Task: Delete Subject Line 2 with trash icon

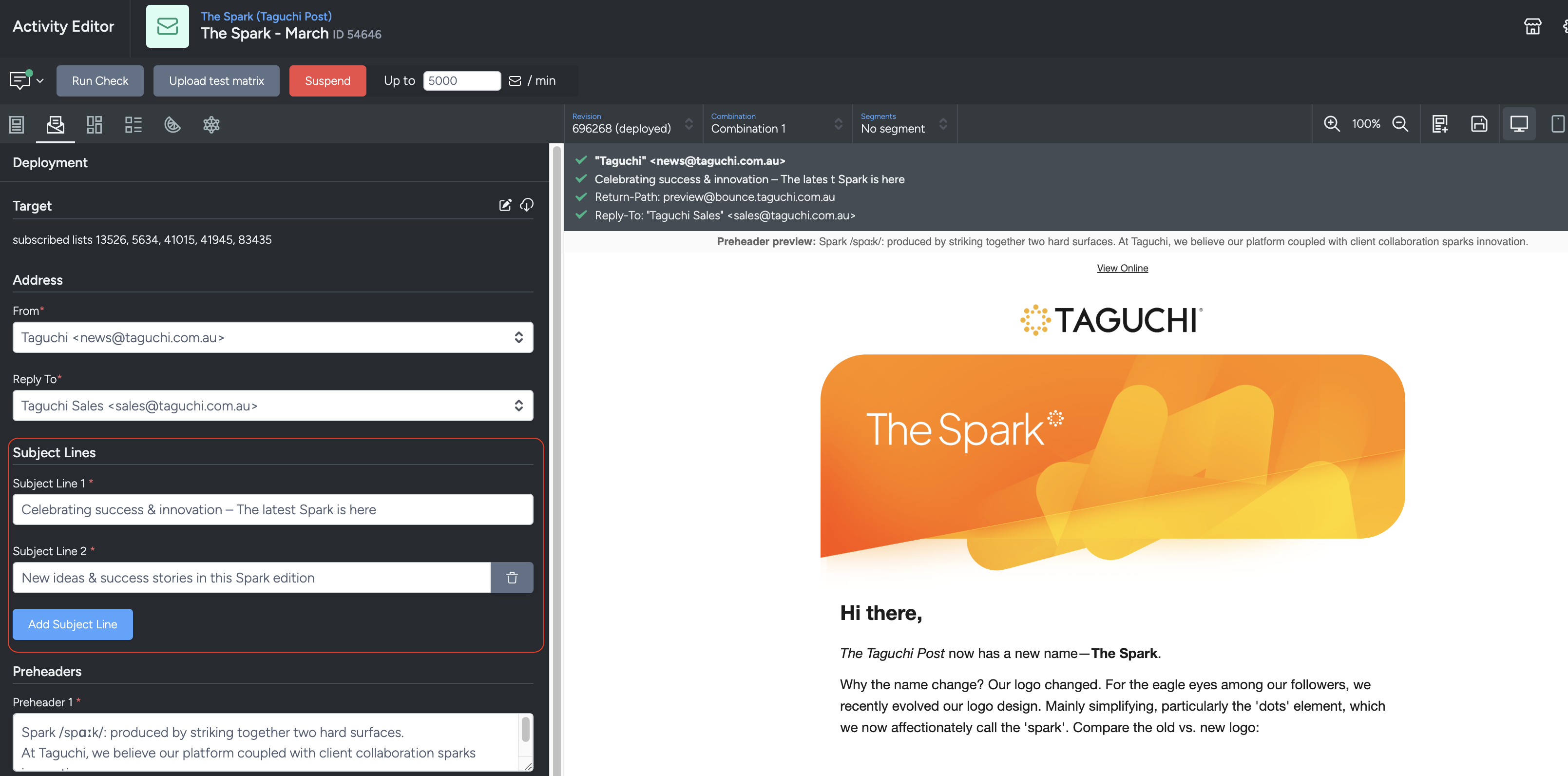Action: pyautogui.click(x=512, y=578)
